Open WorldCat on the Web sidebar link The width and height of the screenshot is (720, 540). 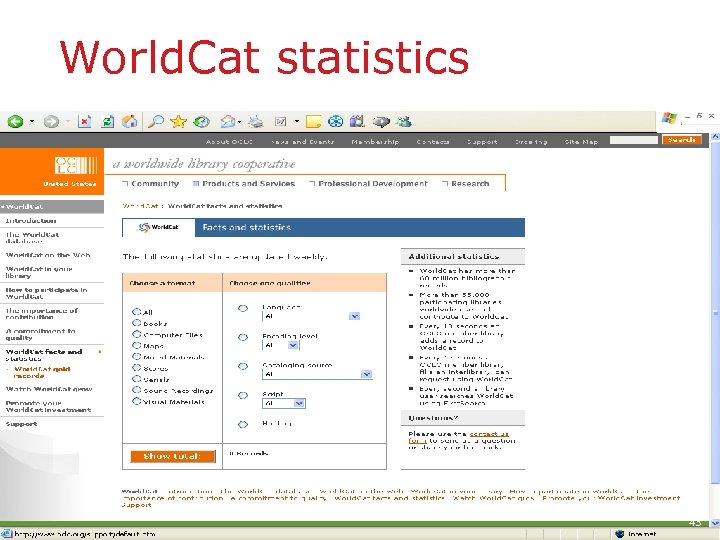[48, 255]
